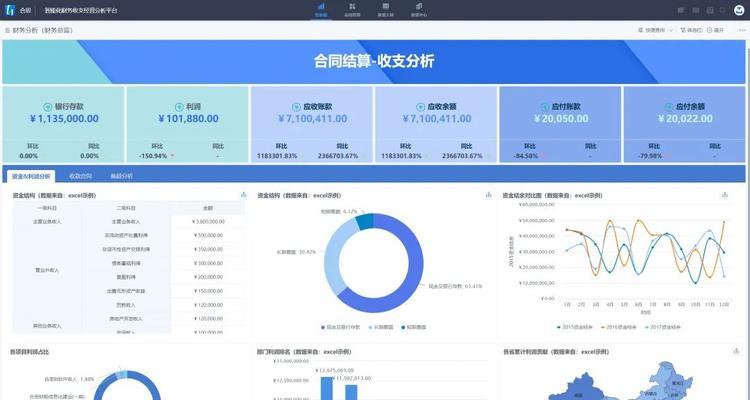Click the ¥200,000.00 cell in the table
The height and width of the screenshot is (400, 750).
209,277
